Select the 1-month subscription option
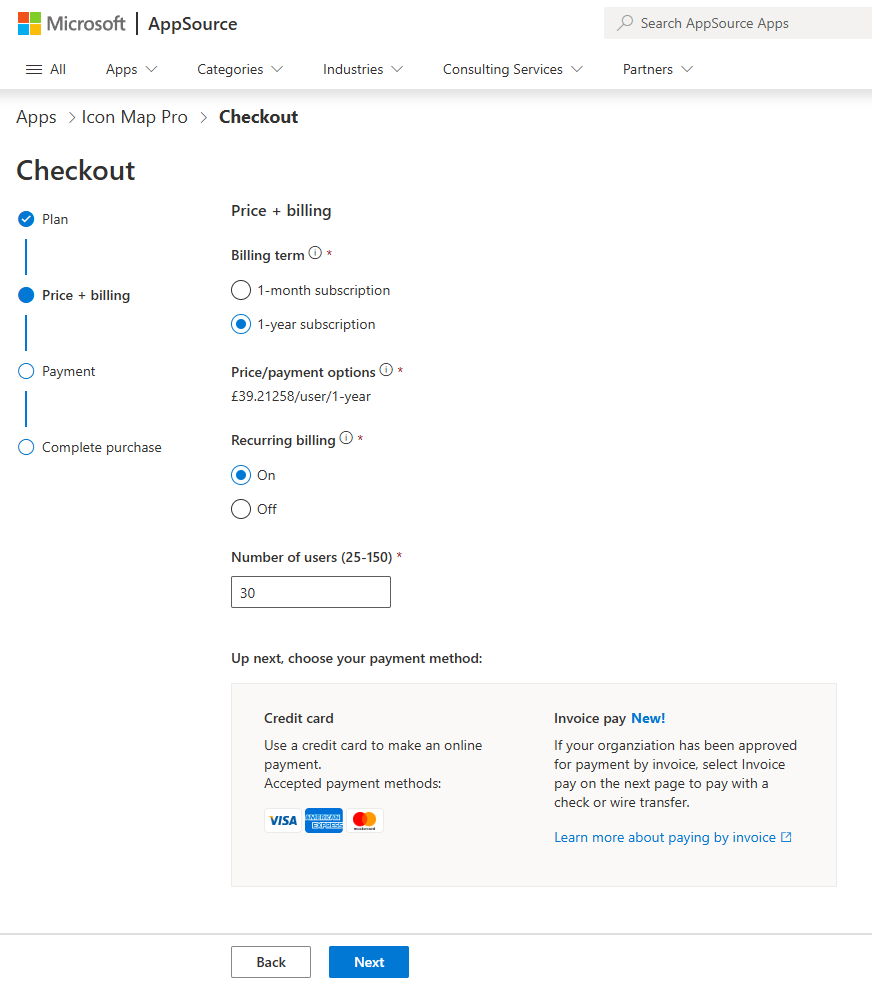 tap(241, 290)
